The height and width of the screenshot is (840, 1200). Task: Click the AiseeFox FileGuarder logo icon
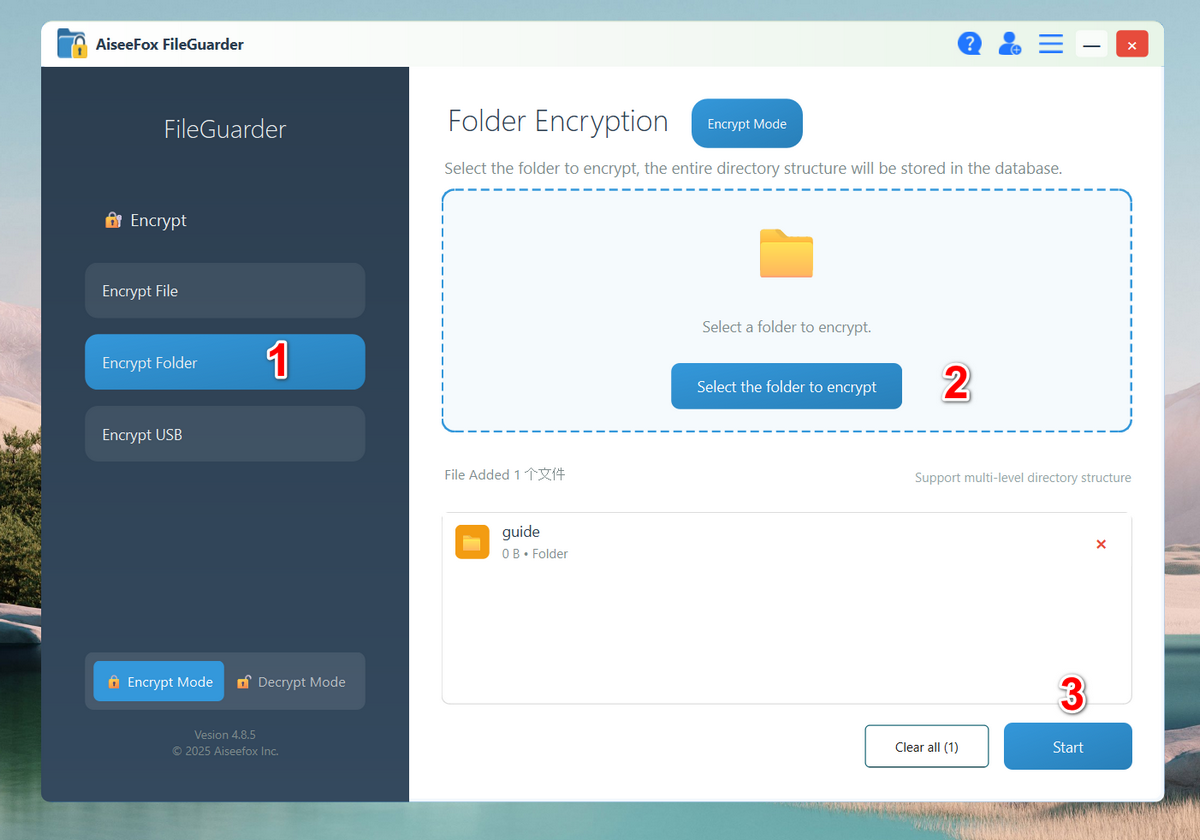click(69, 43)
